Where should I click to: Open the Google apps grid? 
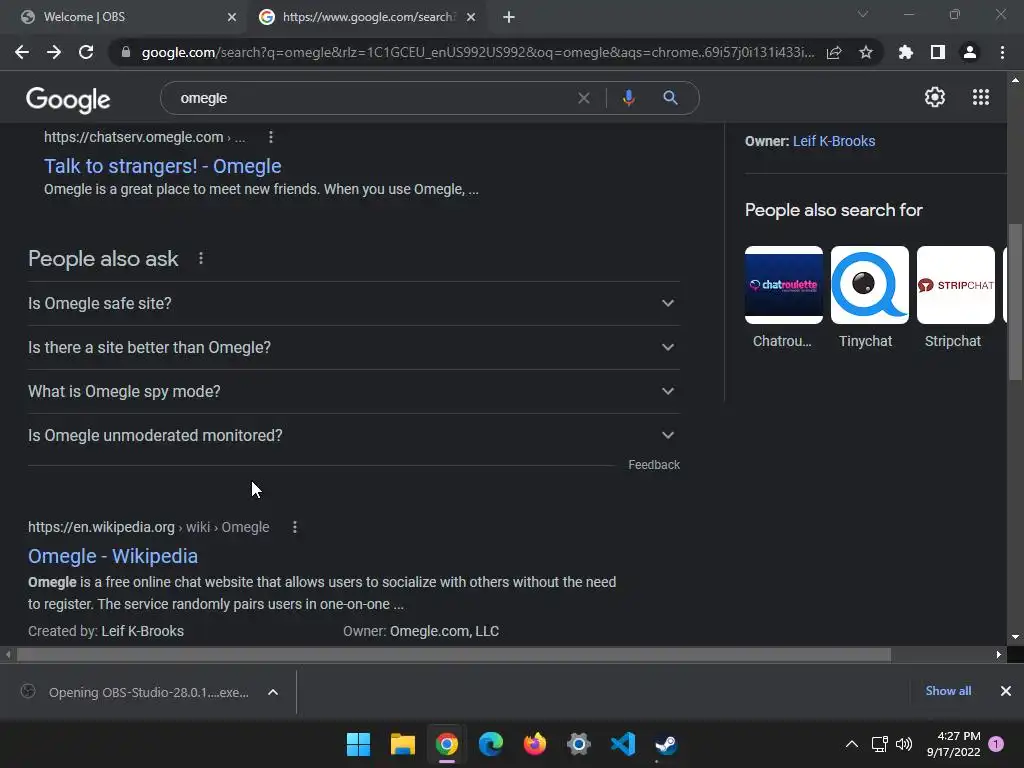981,97
